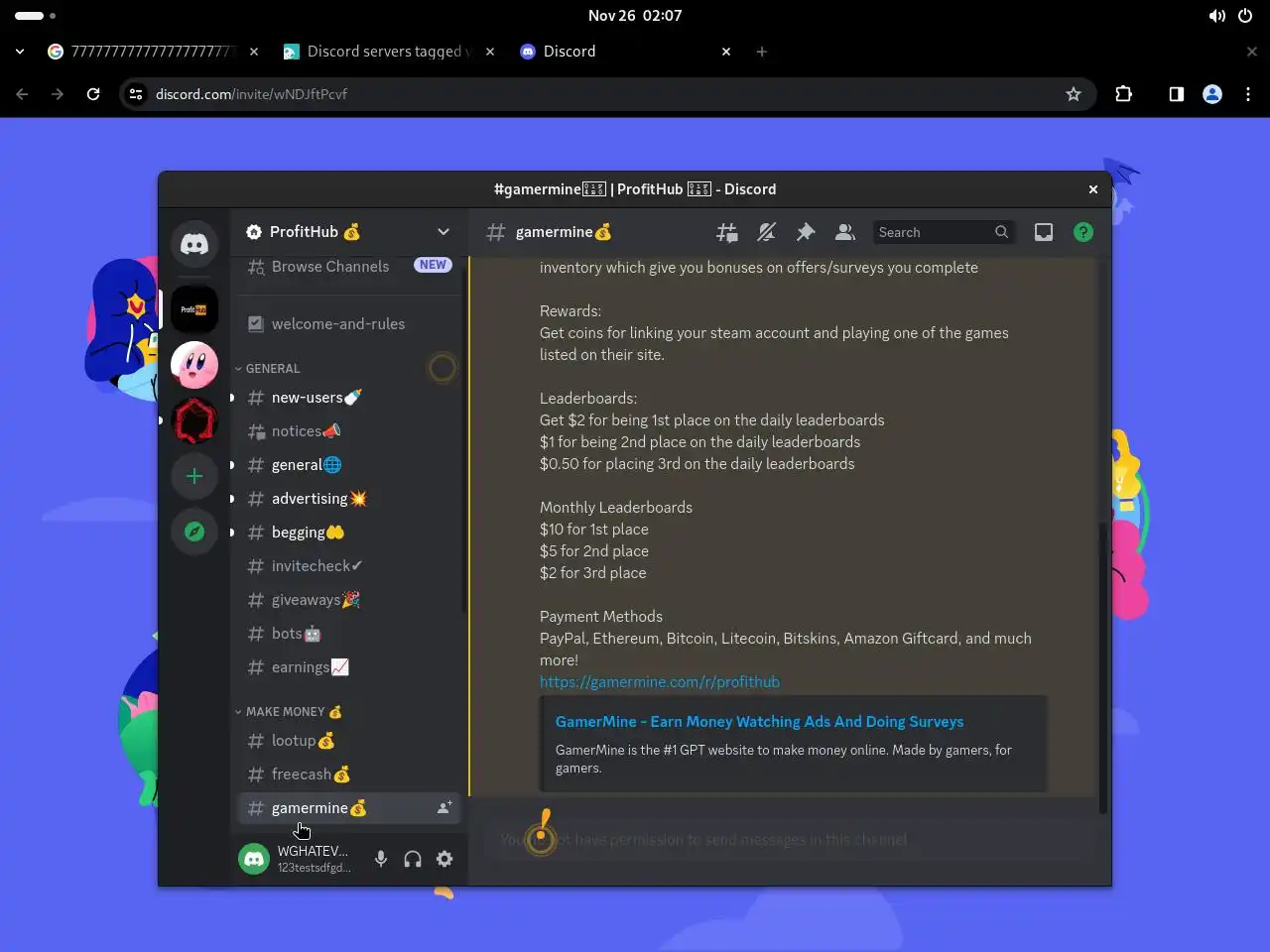This screenshot has width=1270, height=952.
Task: Follow the gamermine.com/r/profithub link
Action: (660, 682)
